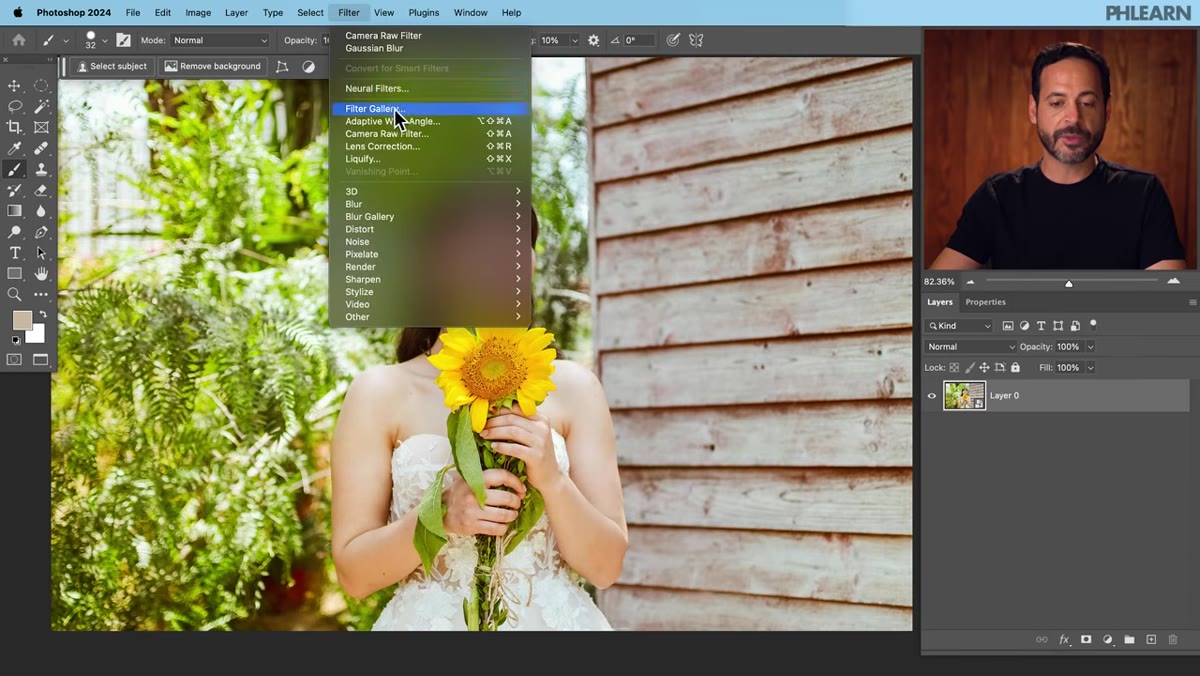Select the Move tool
Viewport: 1200px width, 676px height.
pyautogui.click(x=15, y=86)
